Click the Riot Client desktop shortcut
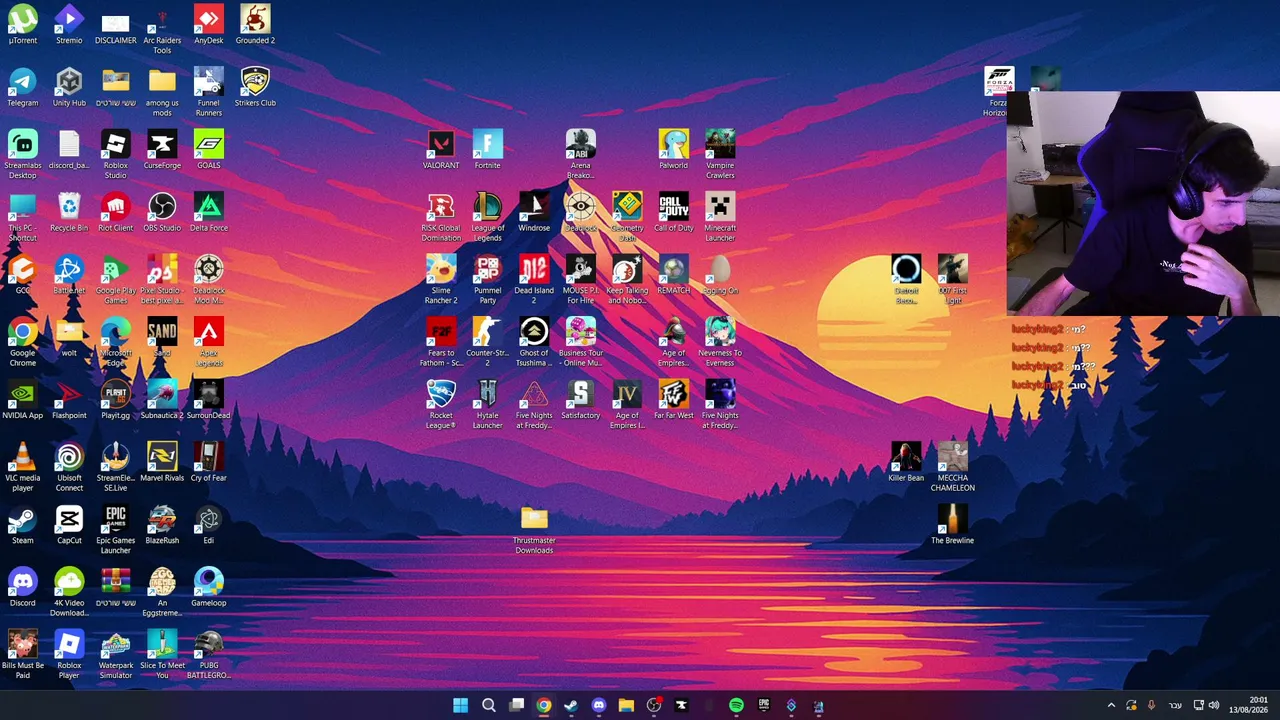Image resolution: width=1280 pixels, height=720 pixels. point(115,212)
